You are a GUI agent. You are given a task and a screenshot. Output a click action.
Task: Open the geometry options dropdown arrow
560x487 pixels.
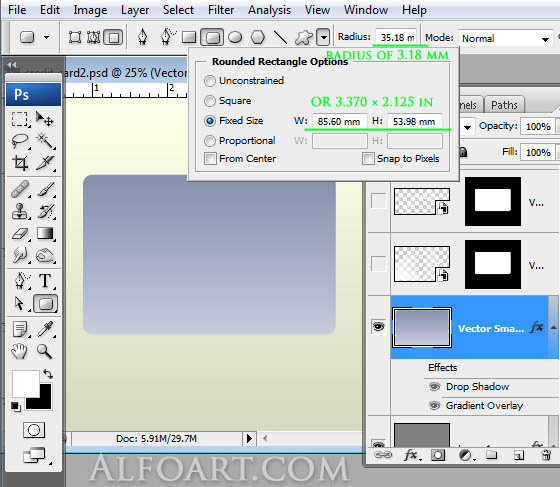point(323,37)
